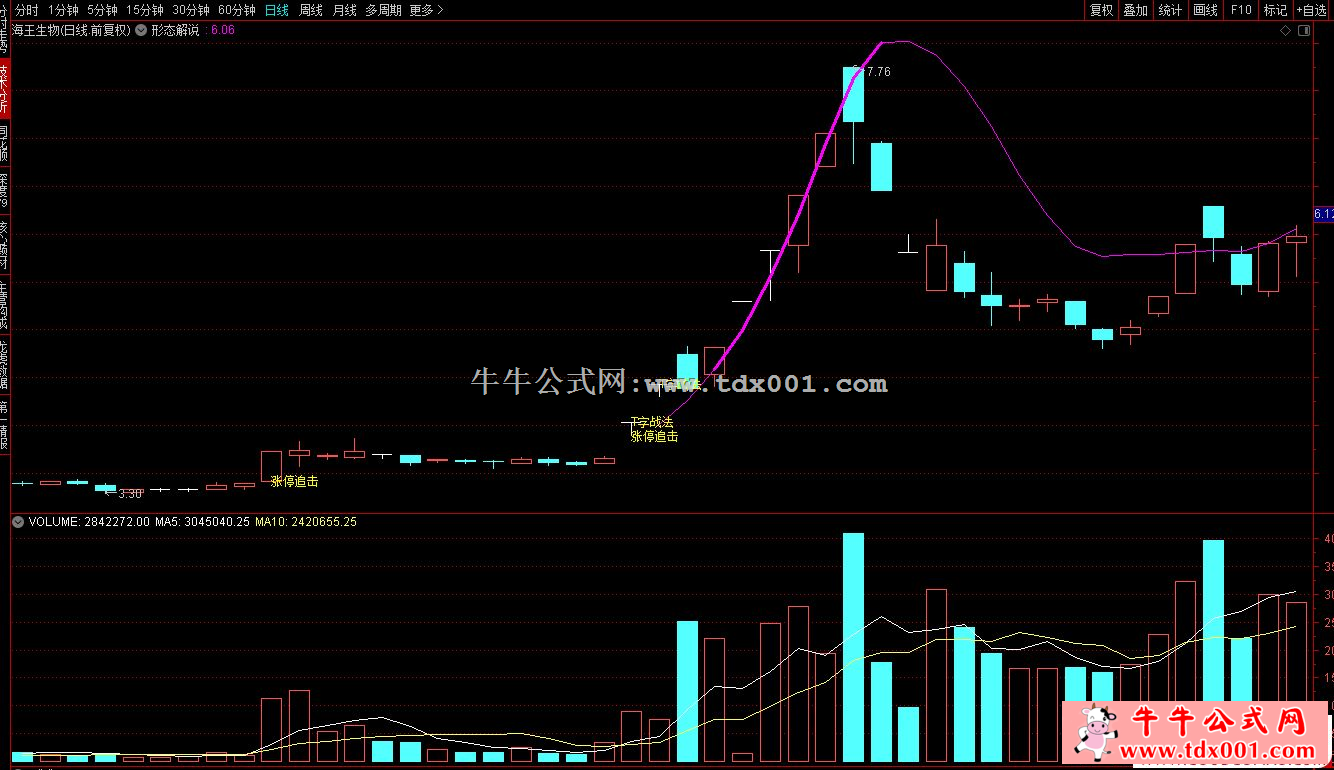This screenshot has width=1334, height=770.
Task: Click the 标记 mark button
Action: tap(1275, 10)
